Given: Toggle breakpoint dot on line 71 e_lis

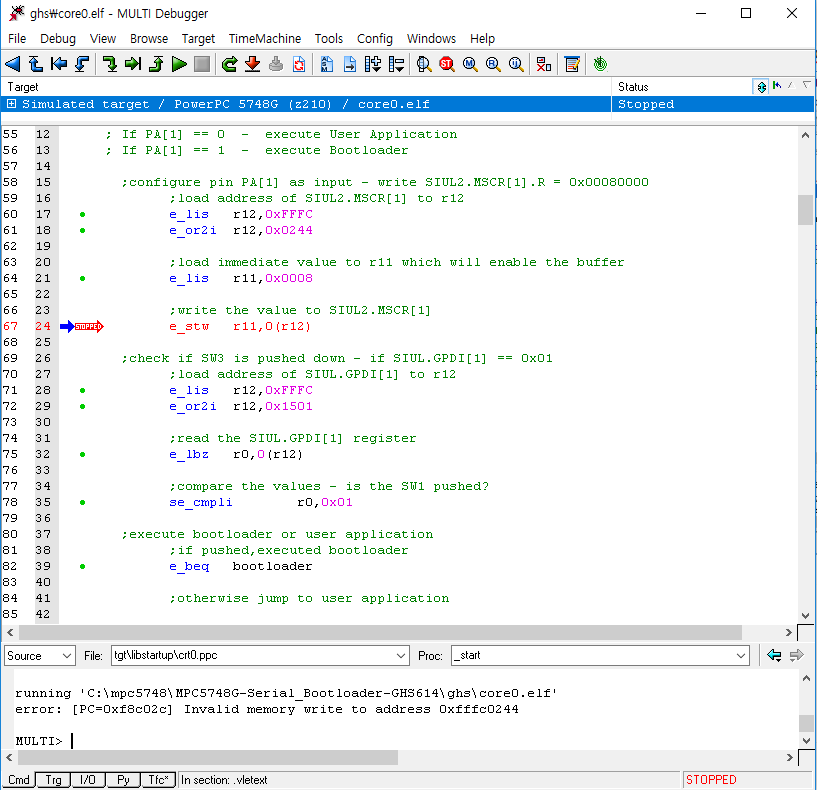Looking at the screenshot, I should point(82,390).
